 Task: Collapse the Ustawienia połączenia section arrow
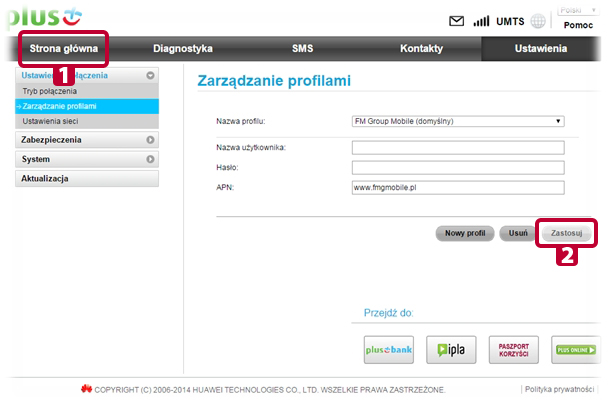pyautogui.click(x=150, y=75)
